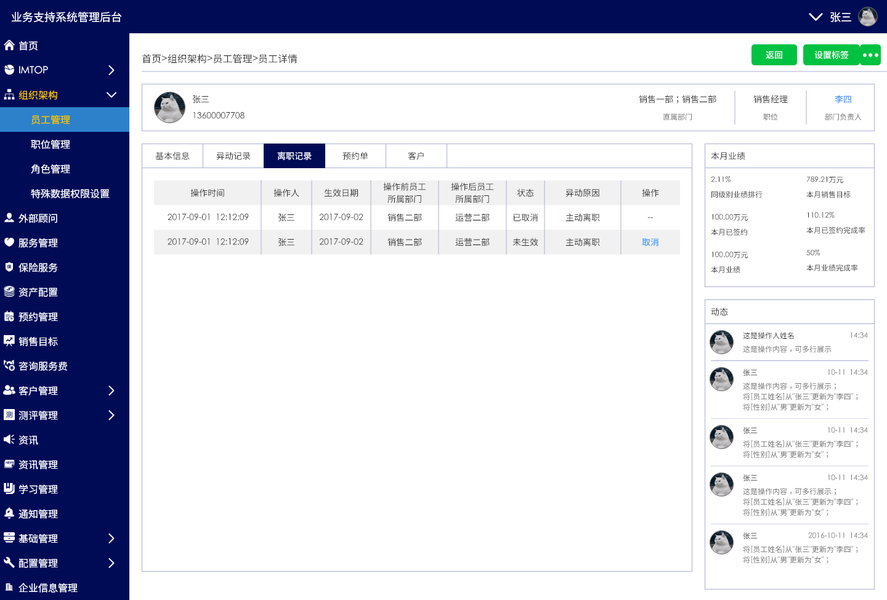Expand the IMTOP menu chevron
The height and width of the screenshot is (600, 887).
pos(111,70)
